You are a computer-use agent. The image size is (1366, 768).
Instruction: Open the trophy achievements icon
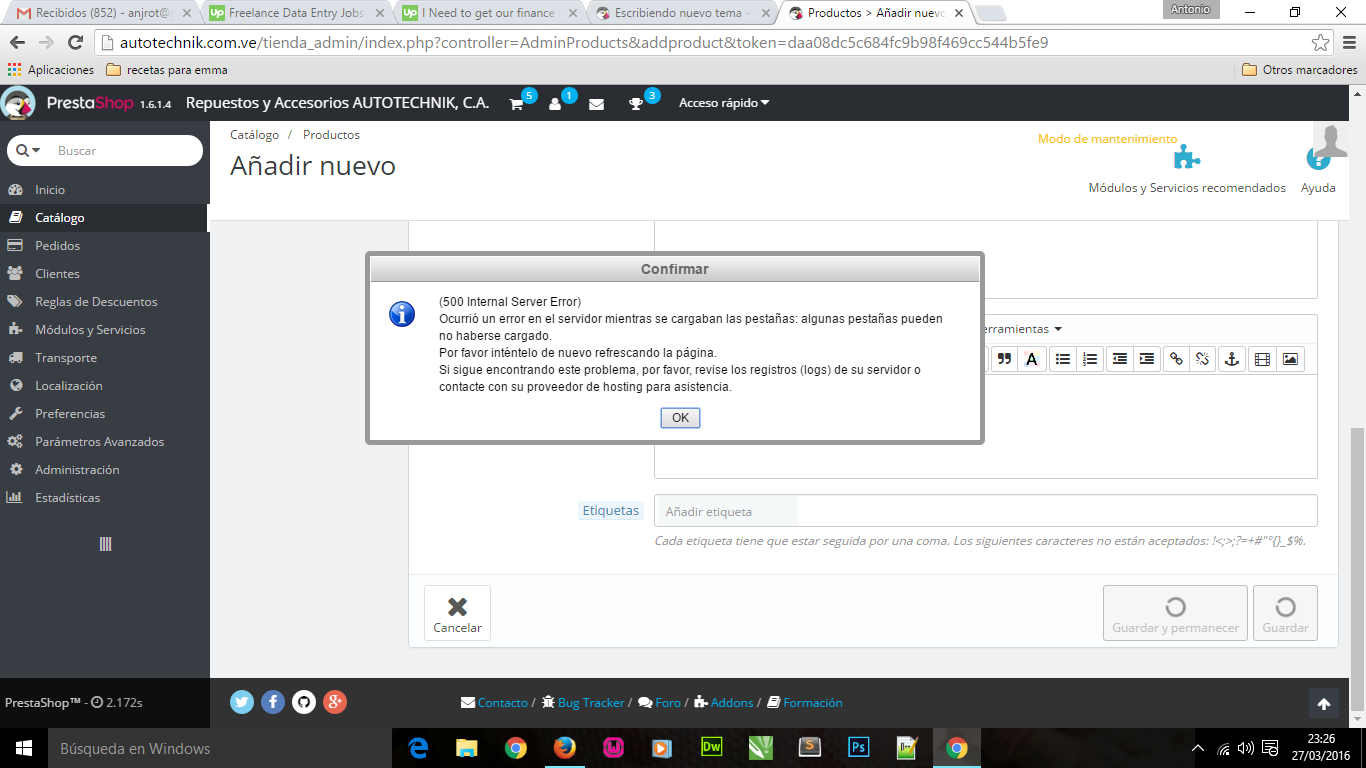click(x=635, y=104)
